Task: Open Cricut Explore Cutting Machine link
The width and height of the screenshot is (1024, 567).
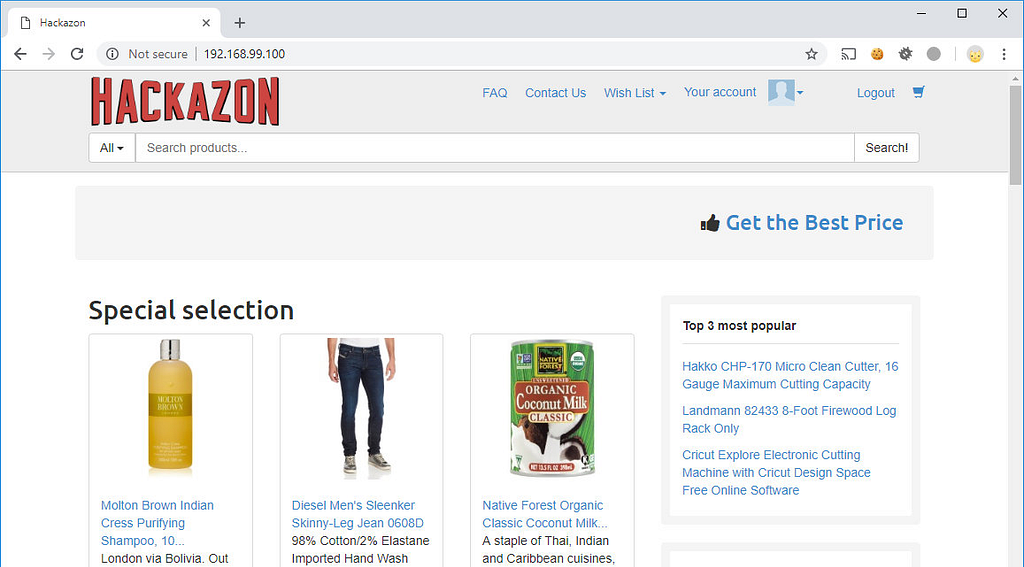Action: pyautogui.click(x=776, y=472)
